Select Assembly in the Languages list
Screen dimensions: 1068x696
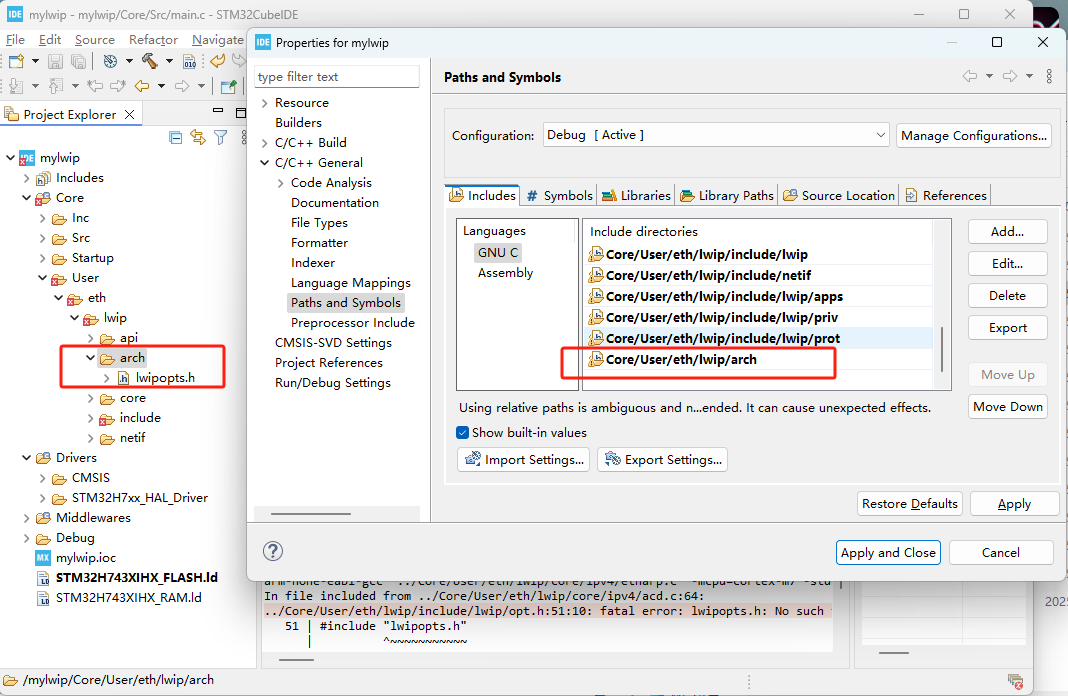click(505, 273)
